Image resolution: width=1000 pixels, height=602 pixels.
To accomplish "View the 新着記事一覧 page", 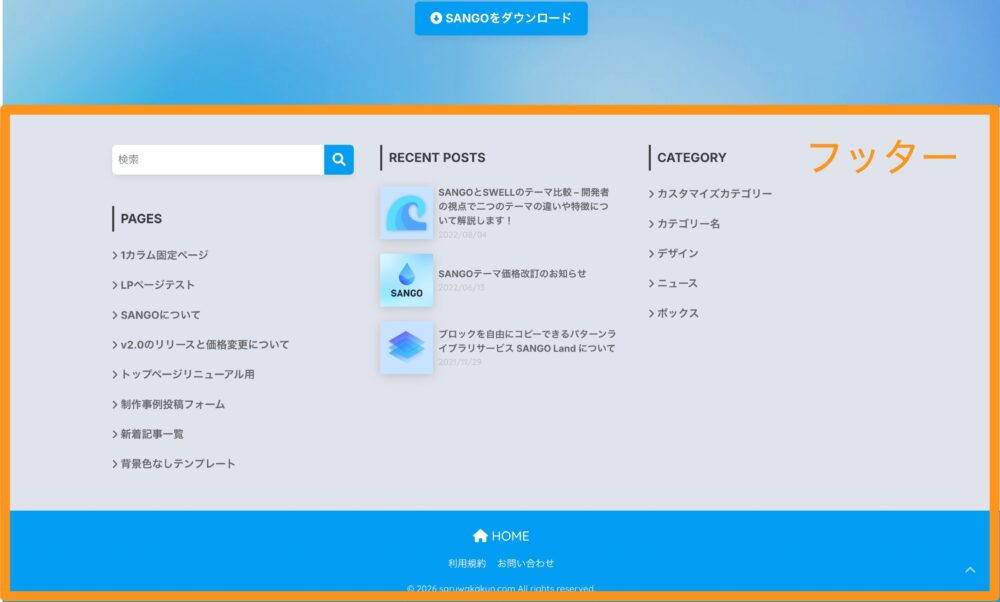I will pyautogui.click(x=151, y=434).
